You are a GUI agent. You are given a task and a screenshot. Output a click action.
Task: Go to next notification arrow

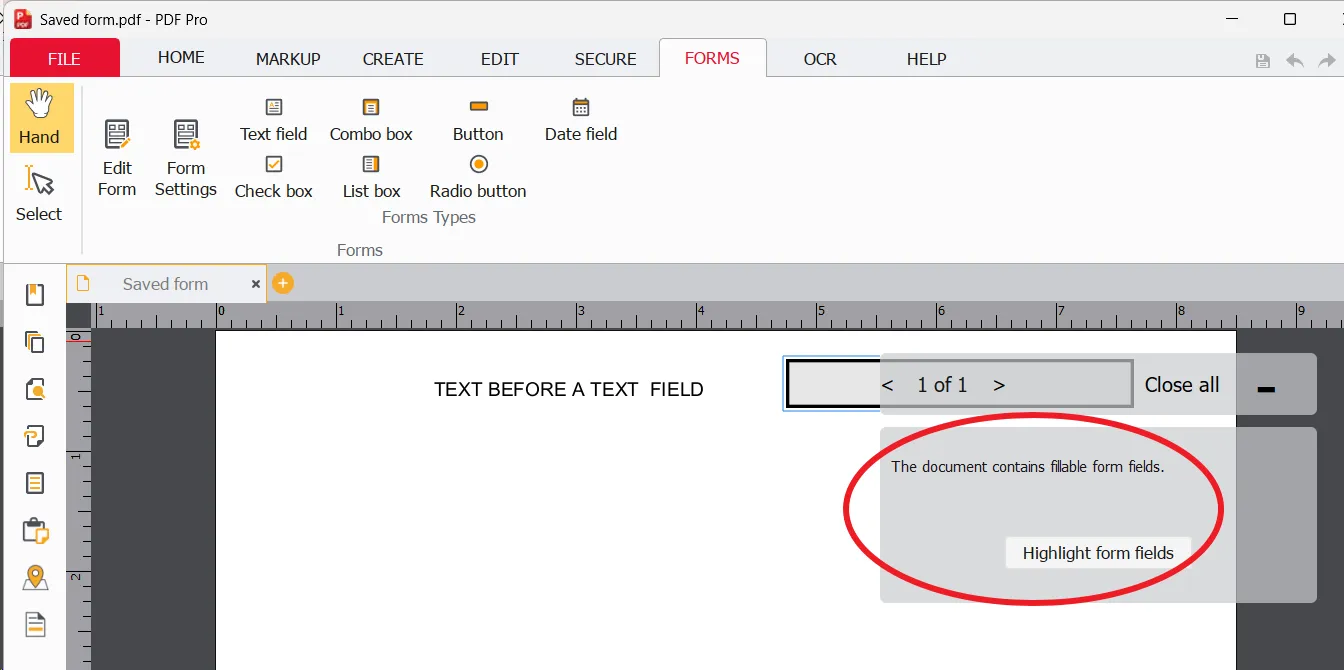click(999, 385)
